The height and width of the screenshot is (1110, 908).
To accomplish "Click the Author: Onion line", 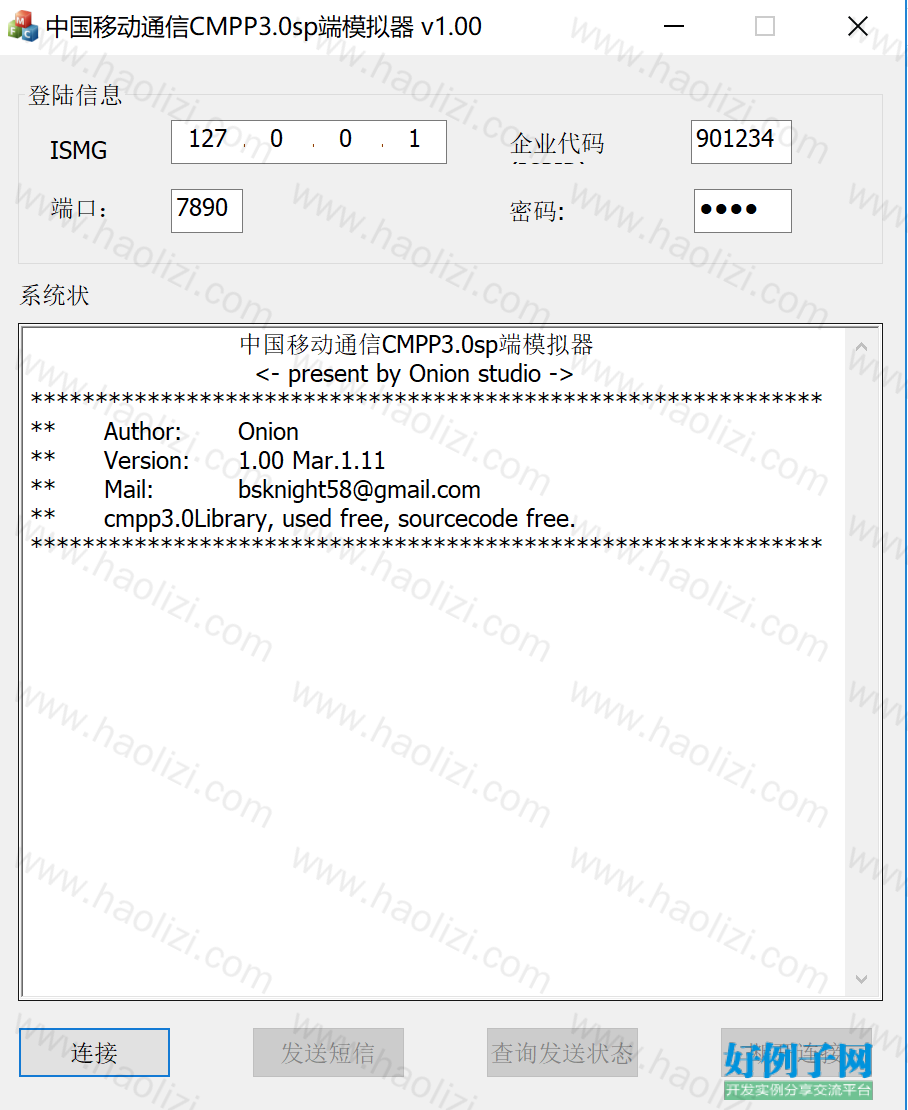I will [201, 432].
